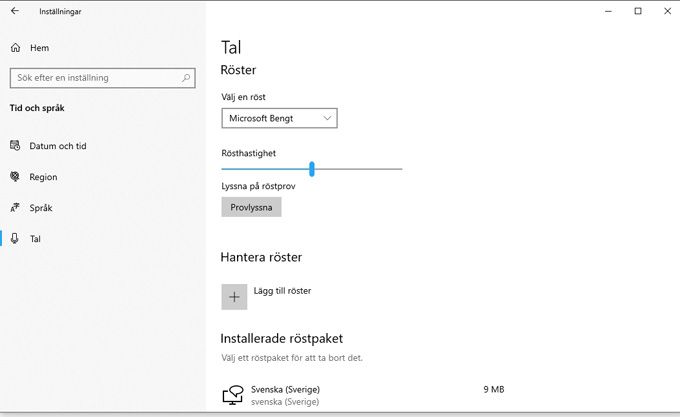Click the plus button for Lägg till röster
The image size is (680, 417).
tap(234, 297)
